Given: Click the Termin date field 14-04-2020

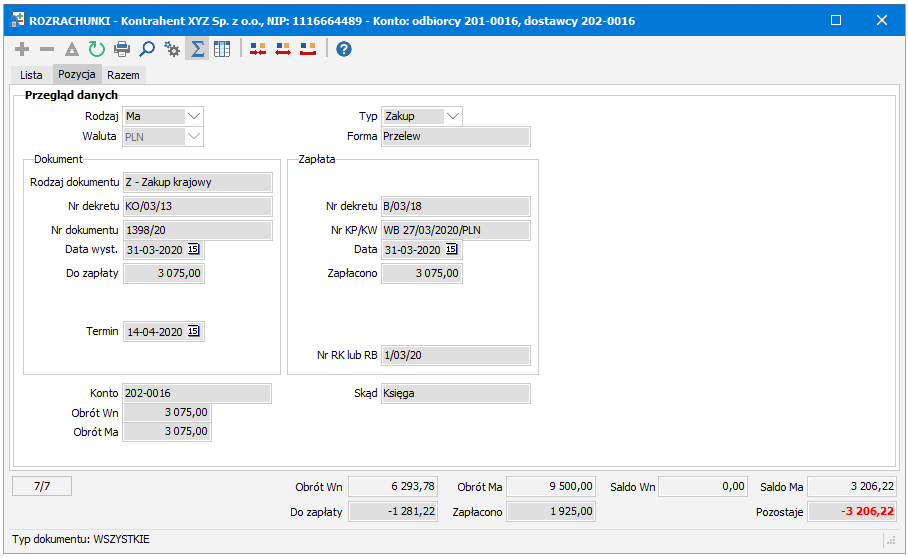Looking at the screenshot, I should click(164, 332).
